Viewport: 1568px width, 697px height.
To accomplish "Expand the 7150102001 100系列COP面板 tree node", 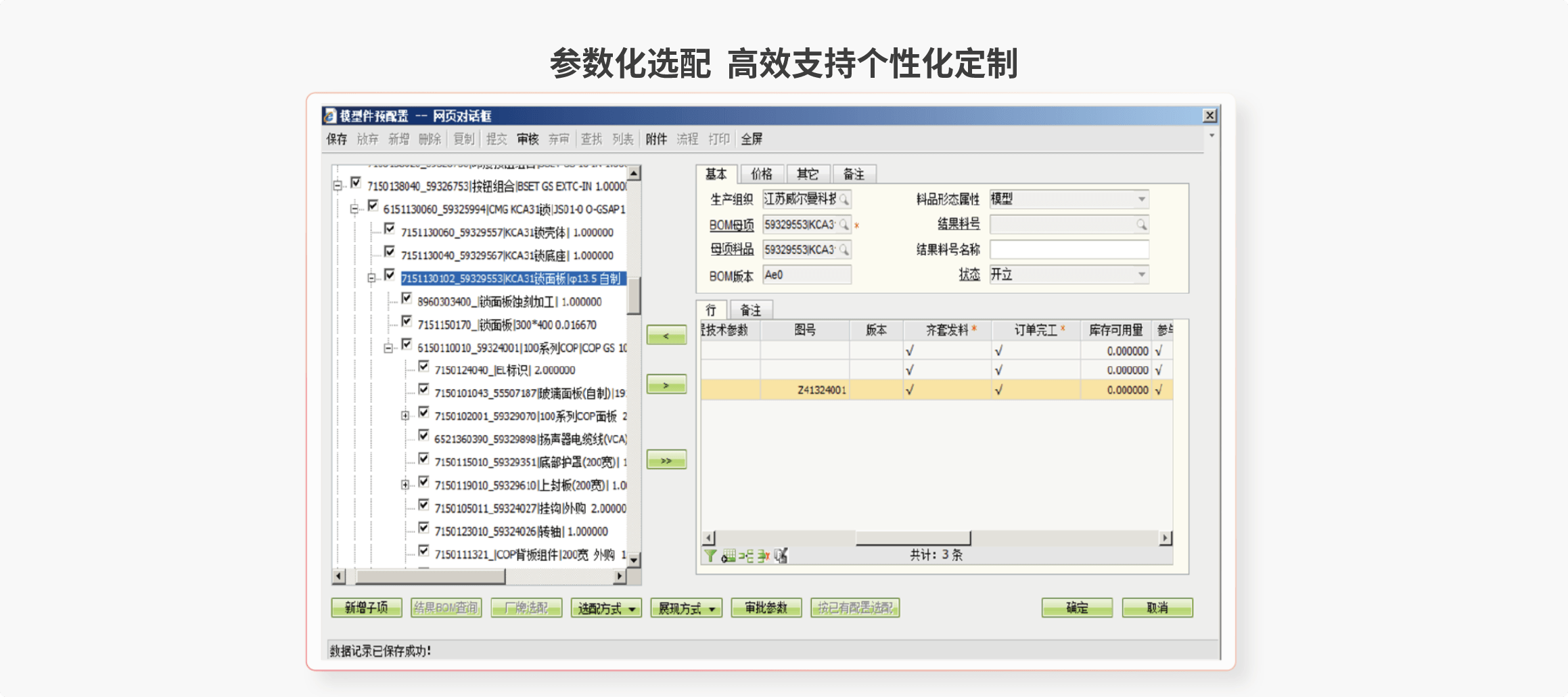I will coord(405,415).
